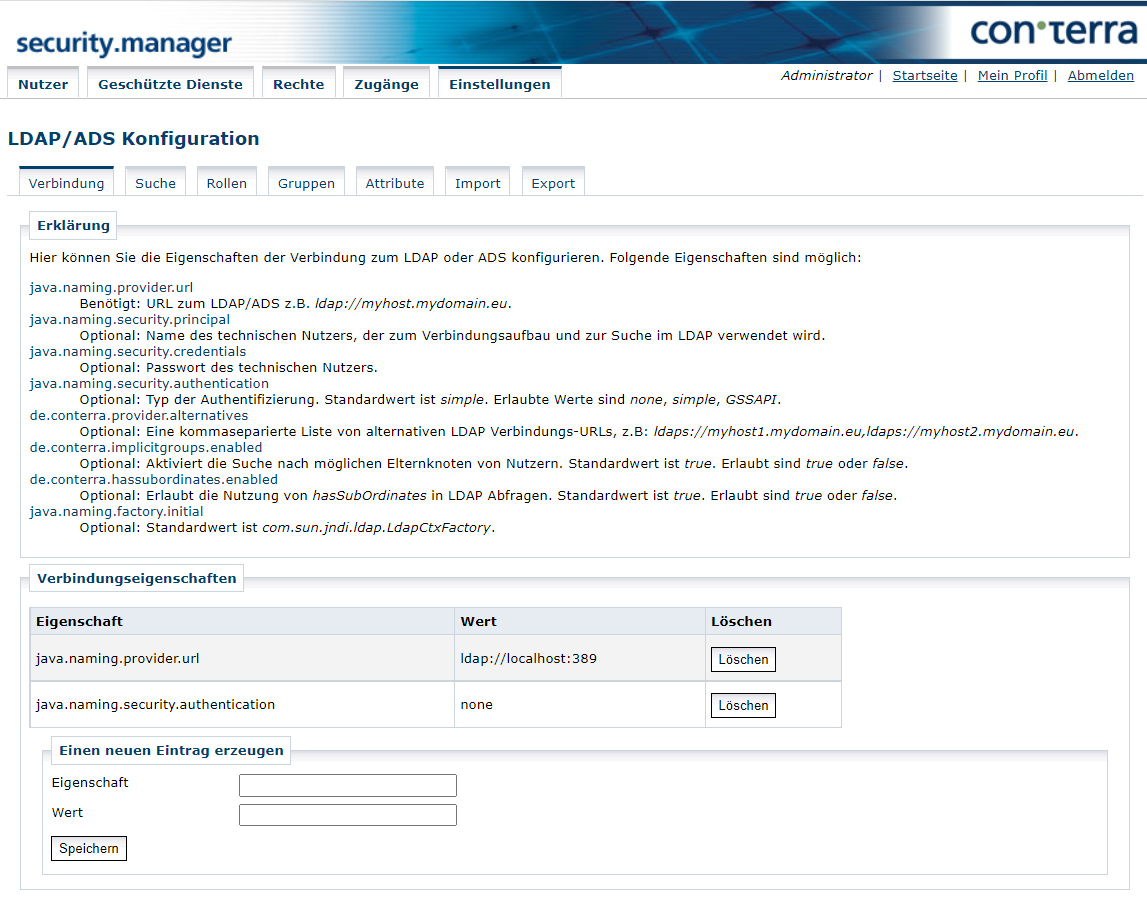Image resolution: width=1147 pixels, height=898 pixels.
Task: Open the Gruppen tab
Action: tap(306, 183)
